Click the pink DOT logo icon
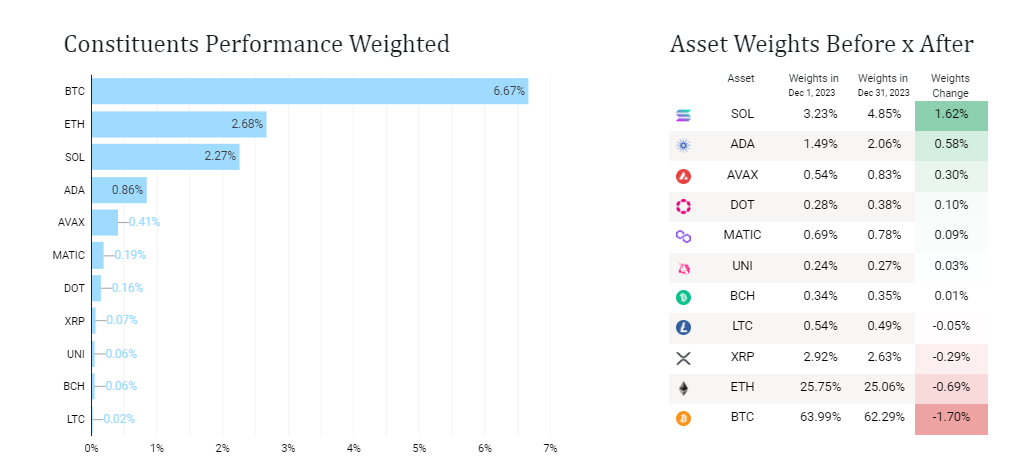This screenshot has width=1025, height=466. (x=684, y=206)
